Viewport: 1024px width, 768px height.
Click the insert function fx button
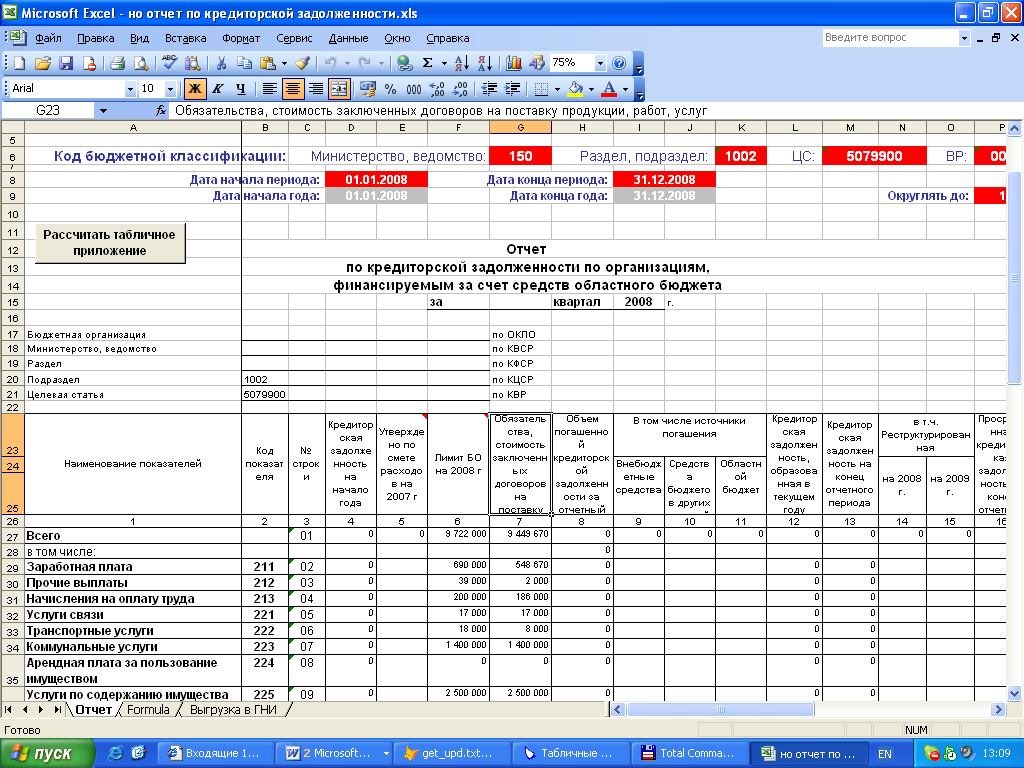pos(161,111)
